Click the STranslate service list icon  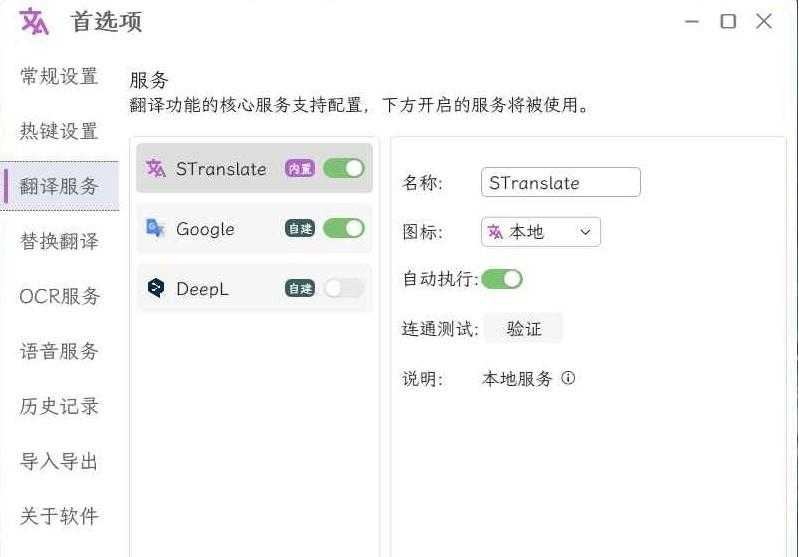(x=155, y=168)
